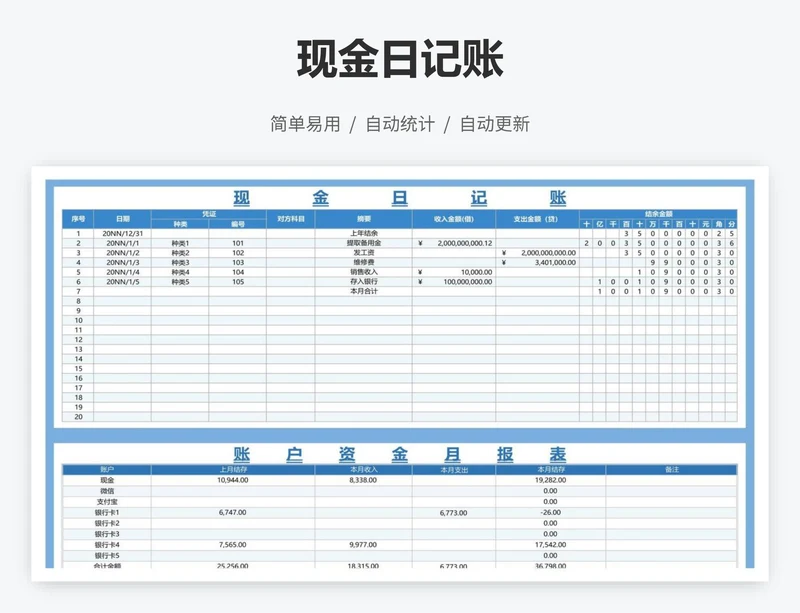This screenshot has width=800, height=613.
Task: Select the '序号' column header
Action: [78, 219]
